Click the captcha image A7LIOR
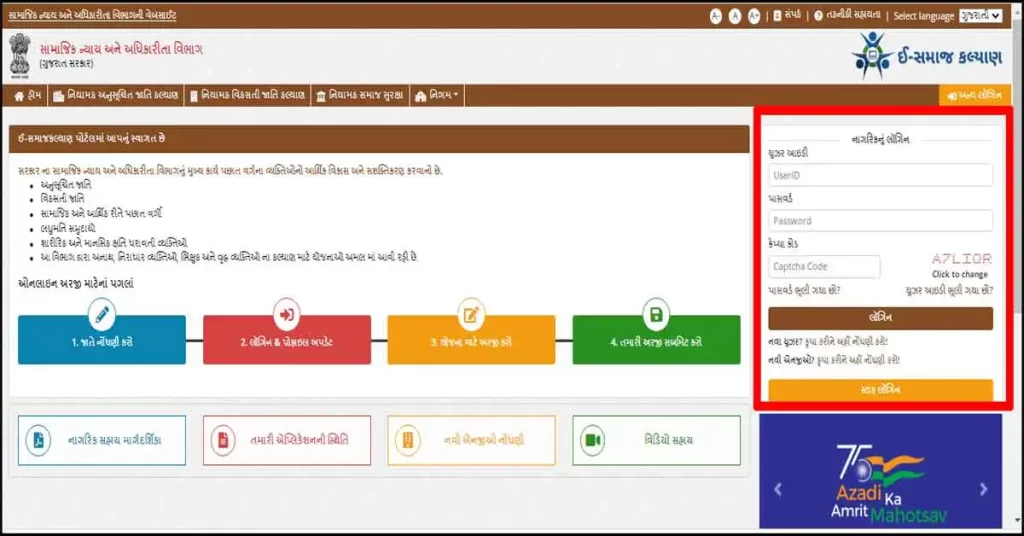 click(961, 259)
